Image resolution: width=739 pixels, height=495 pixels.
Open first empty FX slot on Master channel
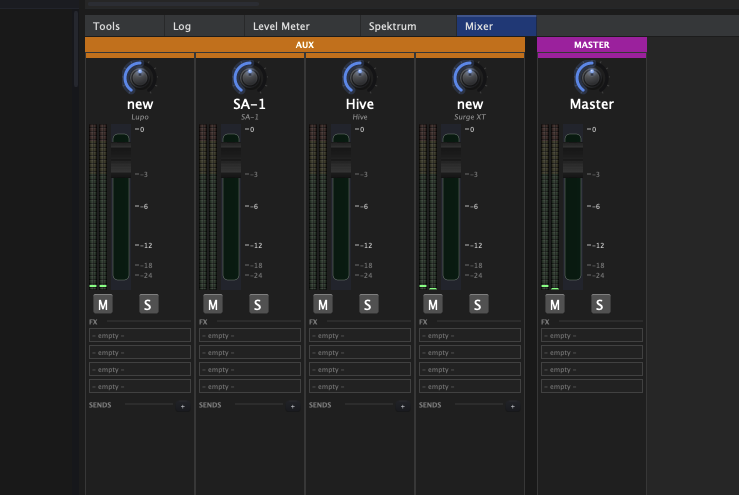592,335
